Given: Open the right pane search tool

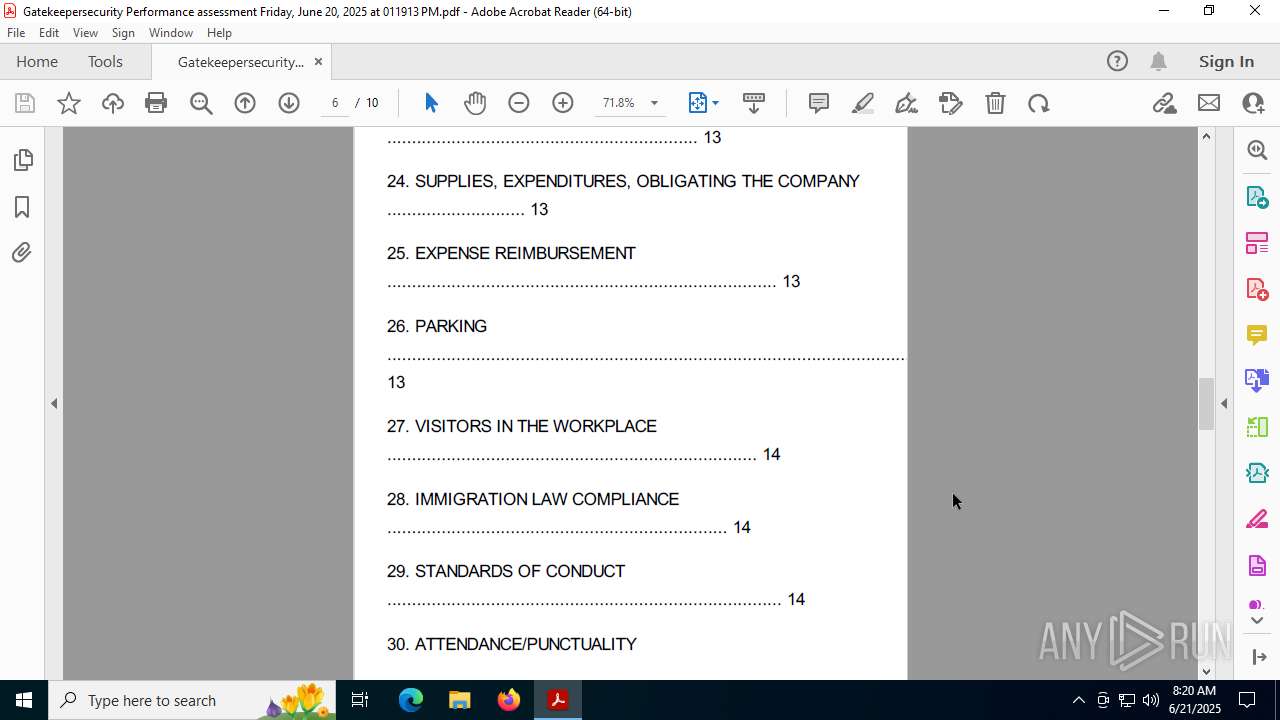Looking at the screenshot, I should pos(1257,150).
